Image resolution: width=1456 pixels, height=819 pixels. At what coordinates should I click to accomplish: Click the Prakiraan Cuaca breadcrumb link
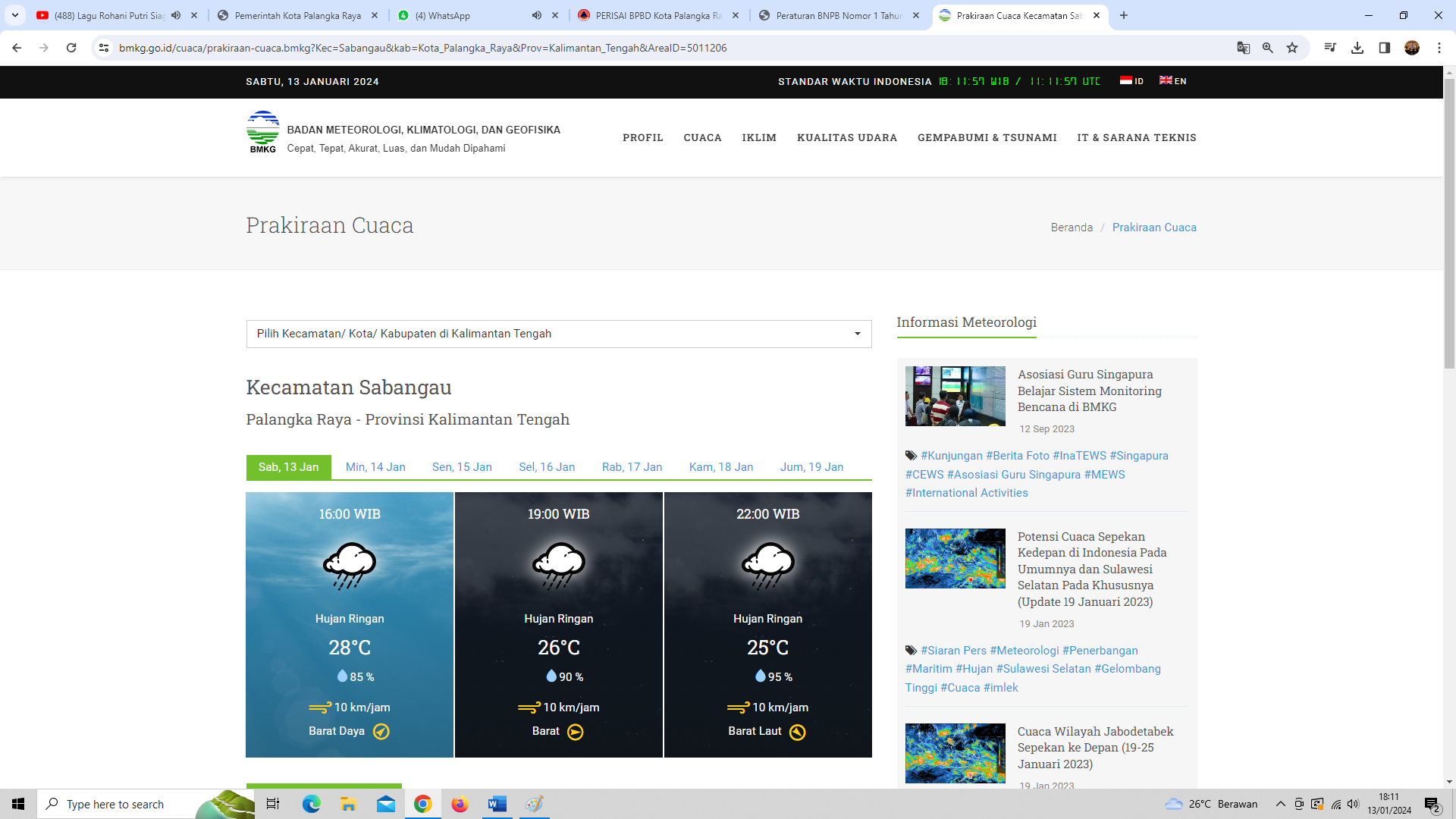click(1154, 227)
